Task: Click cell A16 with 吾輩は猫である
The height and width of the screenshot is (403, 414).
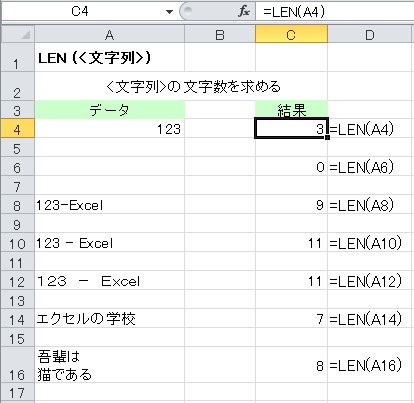Action: (x=109, y=365)
